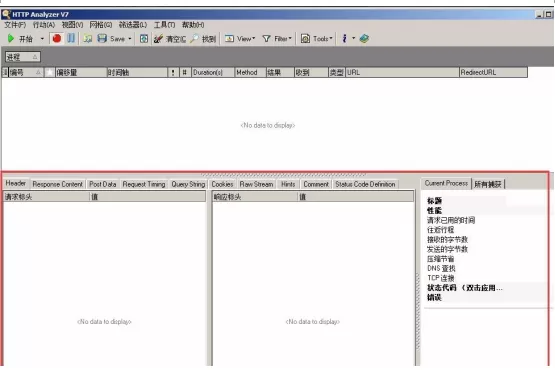Open the dropdown arrow beside 开始

coord(42,39)
